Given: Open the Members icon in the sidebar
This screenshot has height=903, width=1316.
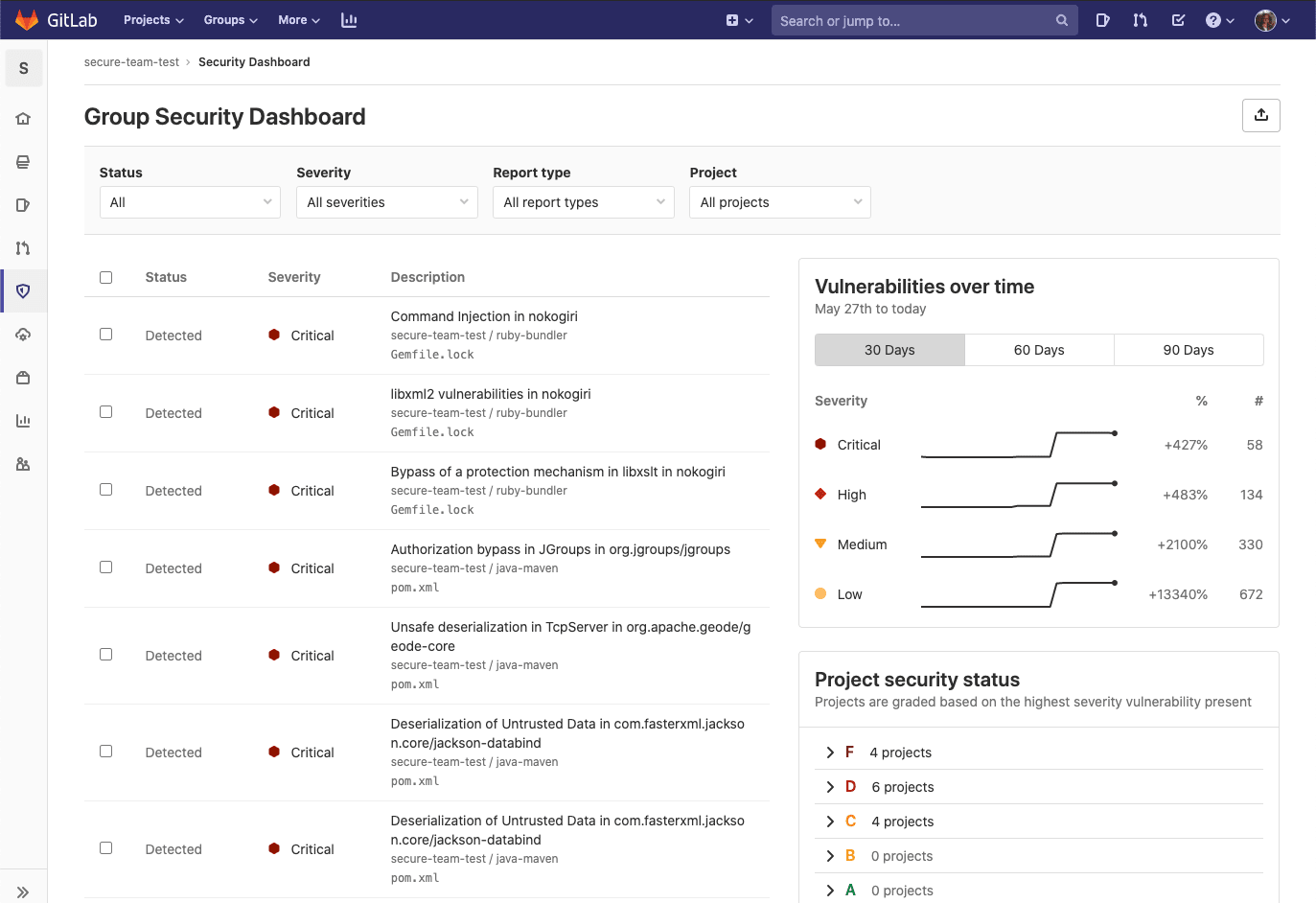Looking at the screenshot, I should [23, 463].
